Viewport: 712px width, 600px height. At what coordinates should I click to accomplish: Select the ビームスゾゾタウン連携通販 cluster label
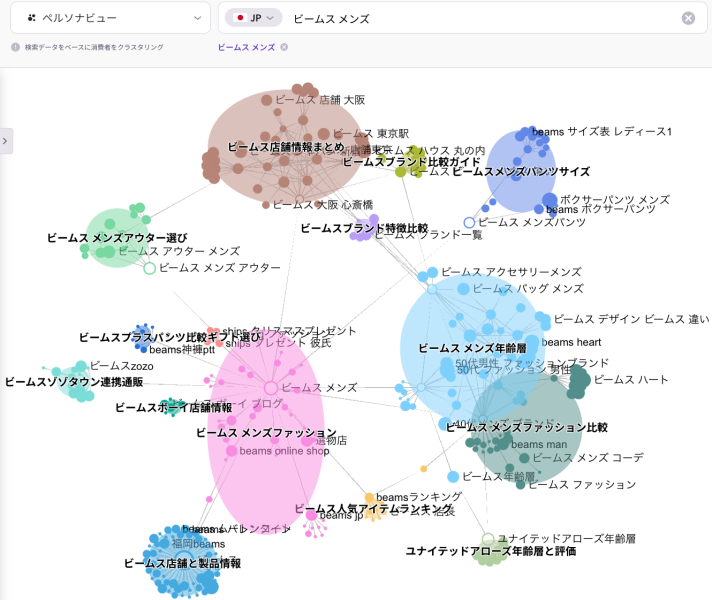pyautogui.click(x=74, y=382)
